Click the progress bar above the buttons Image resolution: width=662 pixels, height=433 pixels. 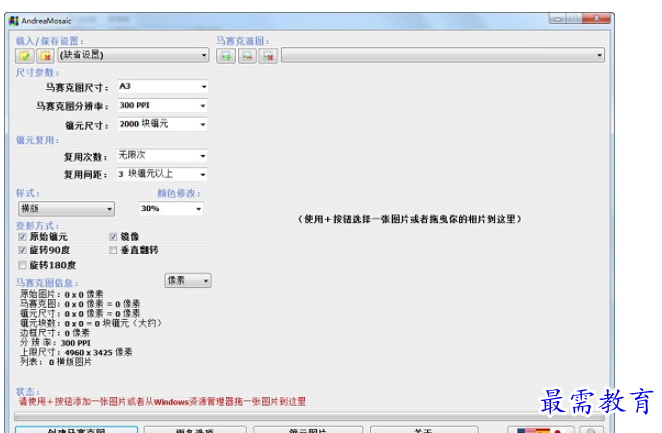(309, 417)
